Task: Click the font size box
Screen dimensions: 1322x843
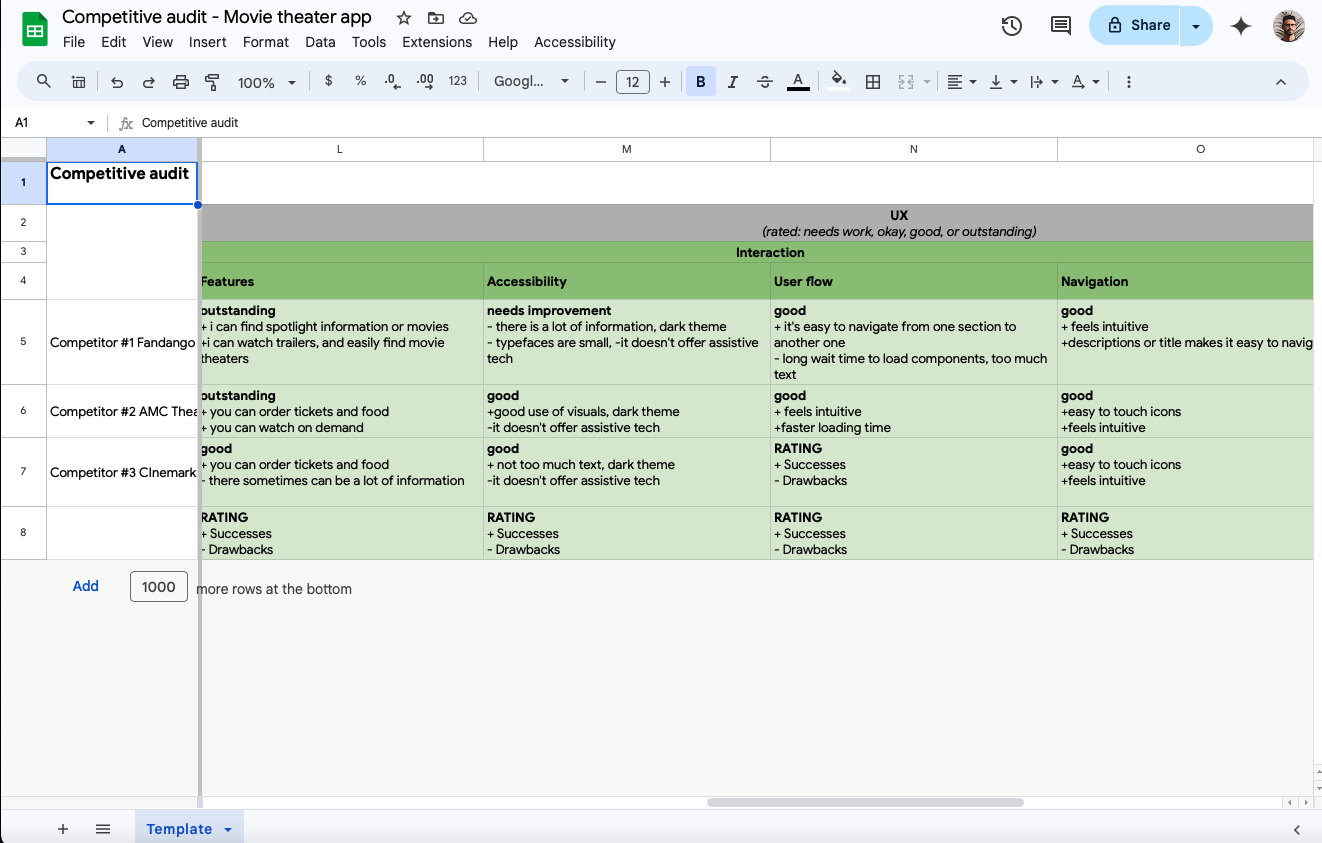Action: click(633, 82)
